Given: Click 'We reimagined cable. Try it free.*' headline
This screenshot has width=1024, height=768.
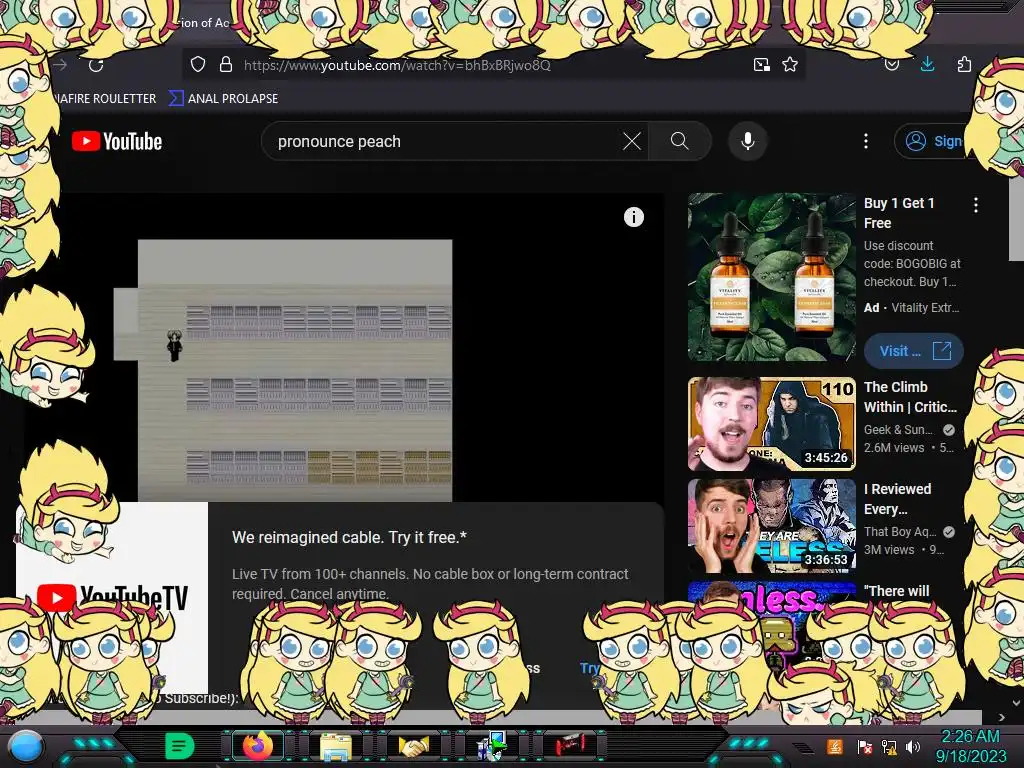Looking at the screenshot, I should click(349, 537).
